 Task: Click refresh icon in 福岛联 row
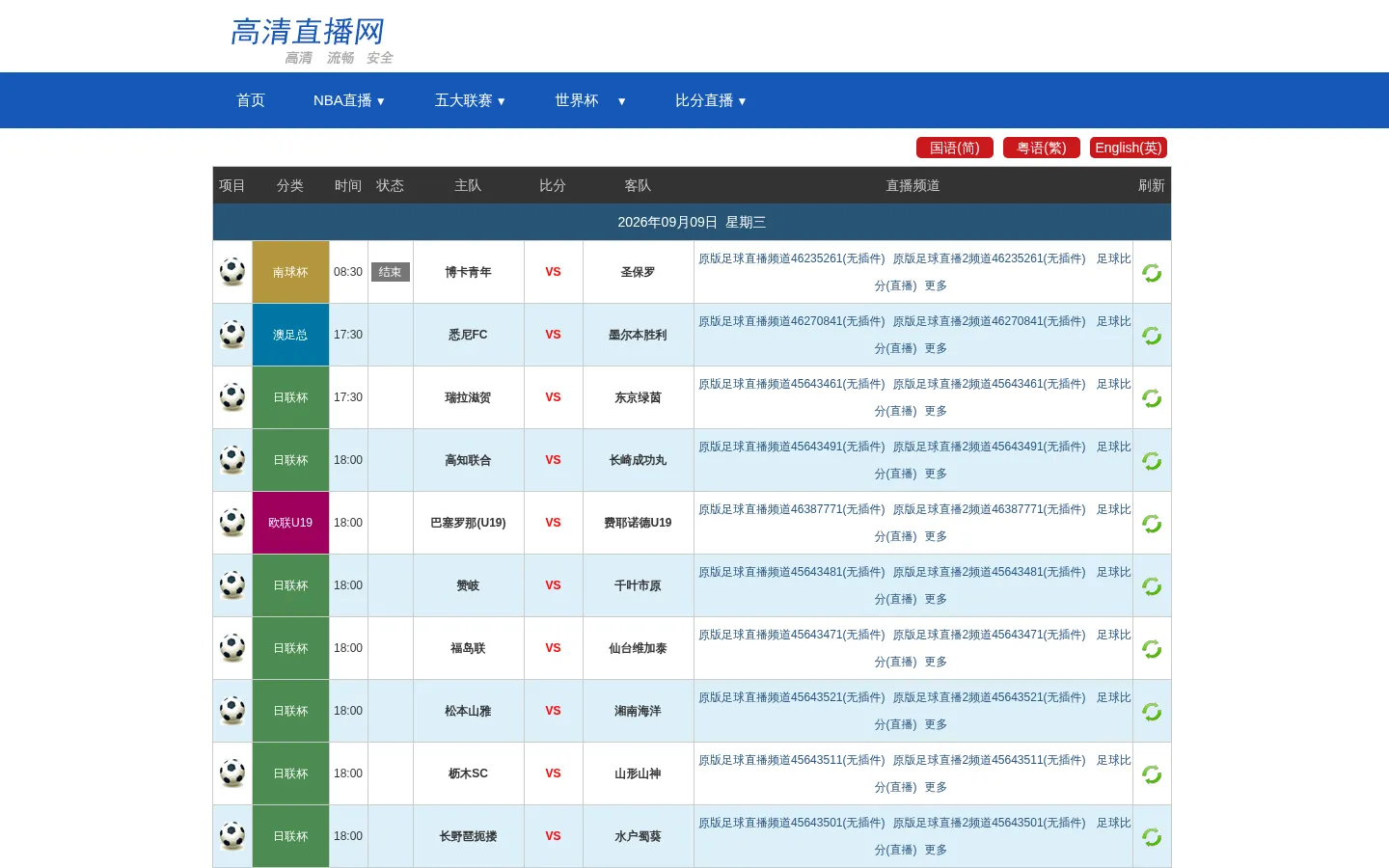pos(1152,649)
